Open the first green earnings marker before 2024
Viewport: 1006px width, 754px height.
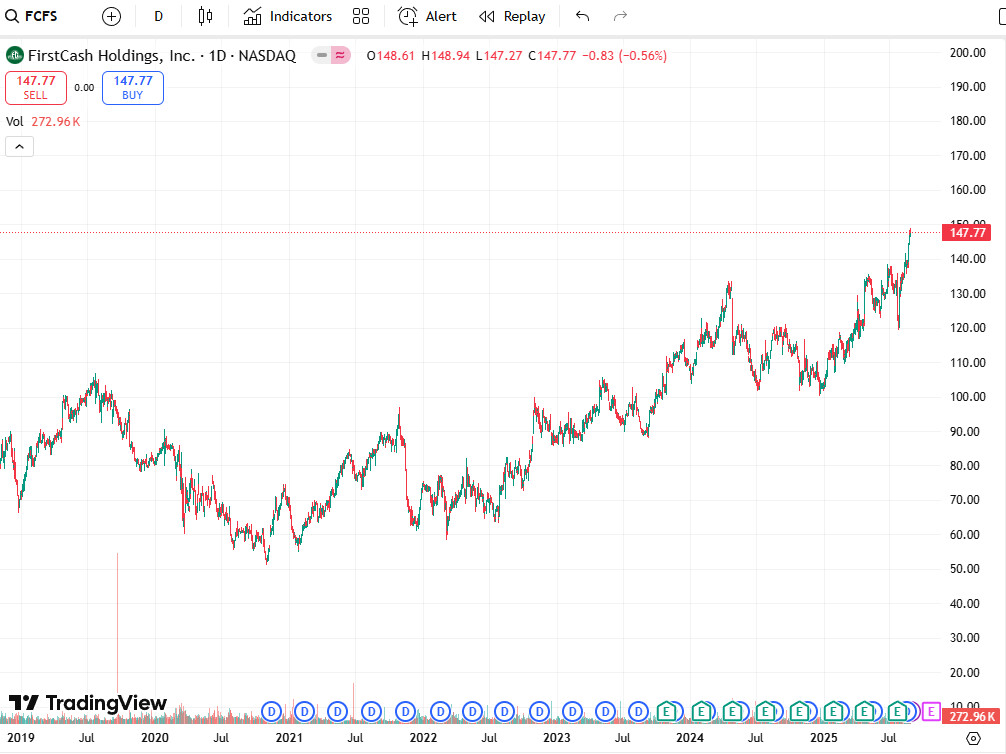[667, 712]
